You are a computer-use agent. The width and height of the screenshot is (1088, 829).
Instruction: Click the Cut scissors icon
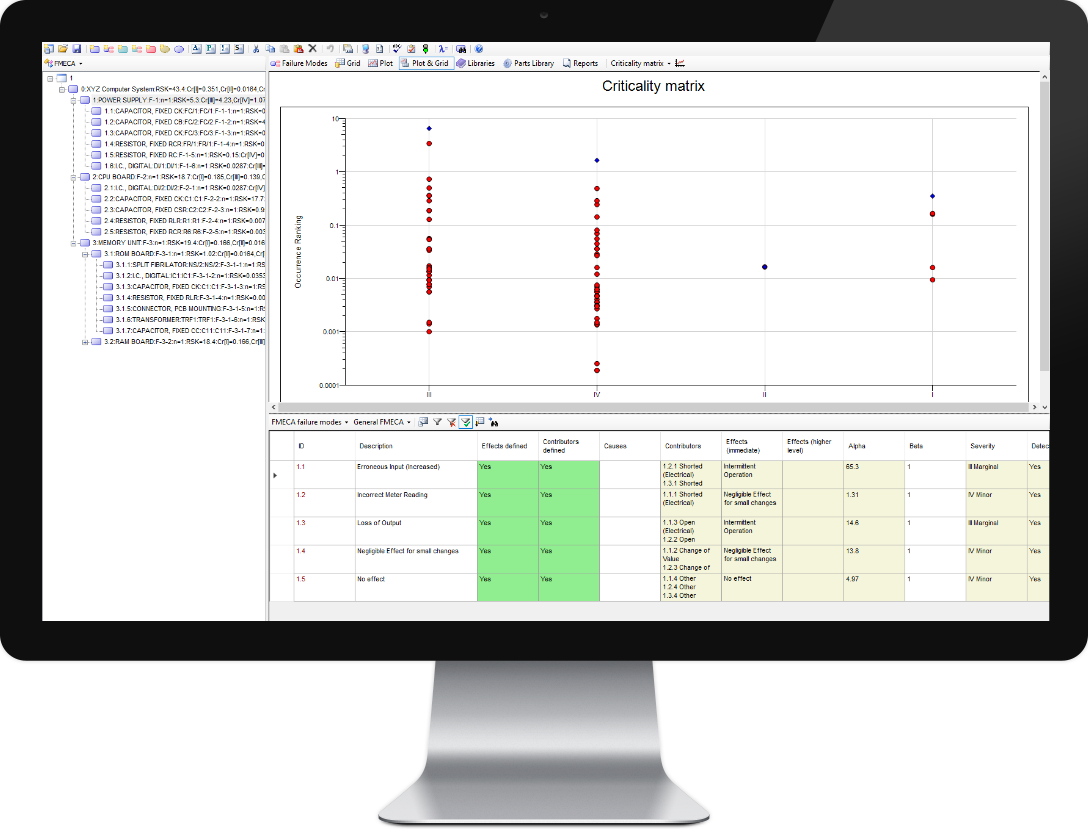(x=256, y=48)
